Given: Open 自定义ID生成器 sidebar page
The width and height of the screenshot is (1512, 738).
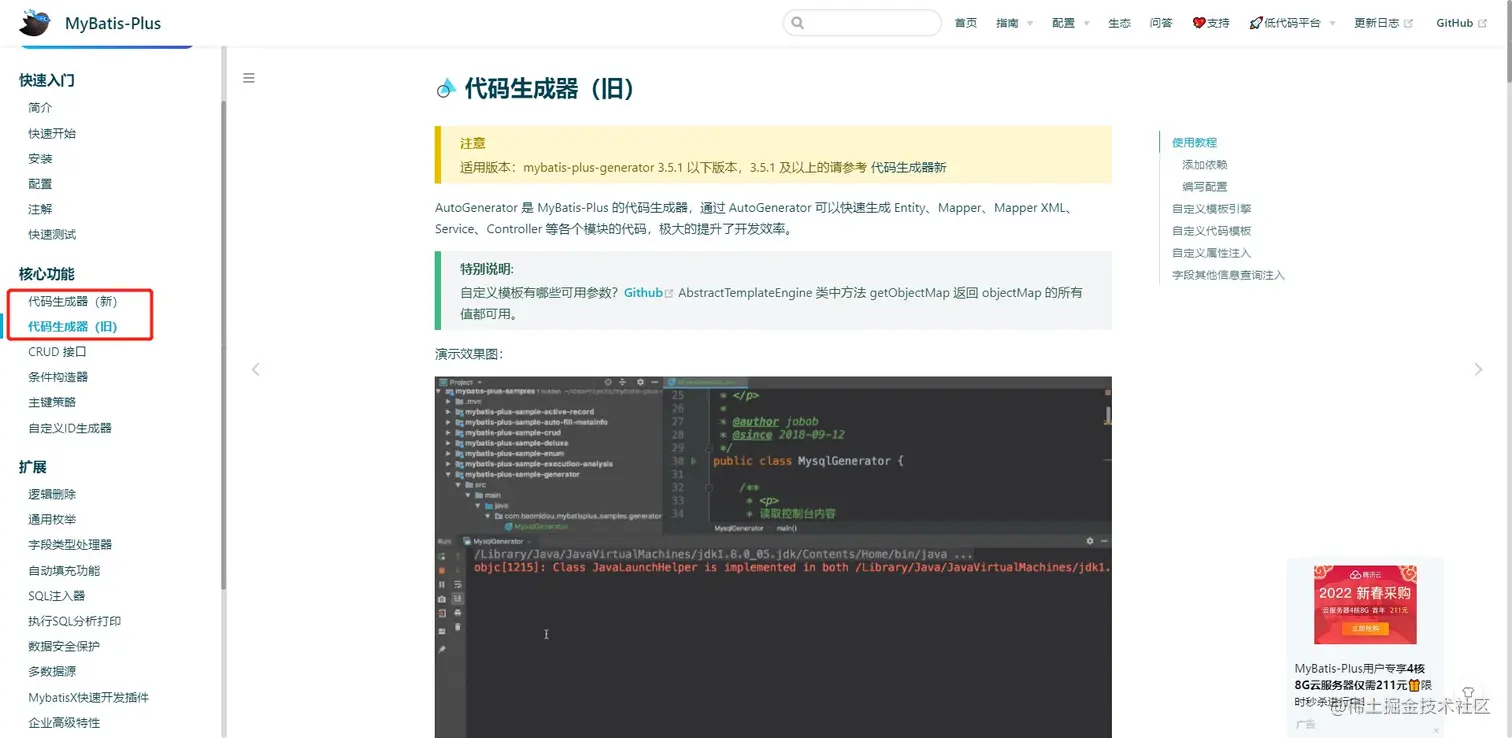Looking at the screenshot, I should pos(70,428).
